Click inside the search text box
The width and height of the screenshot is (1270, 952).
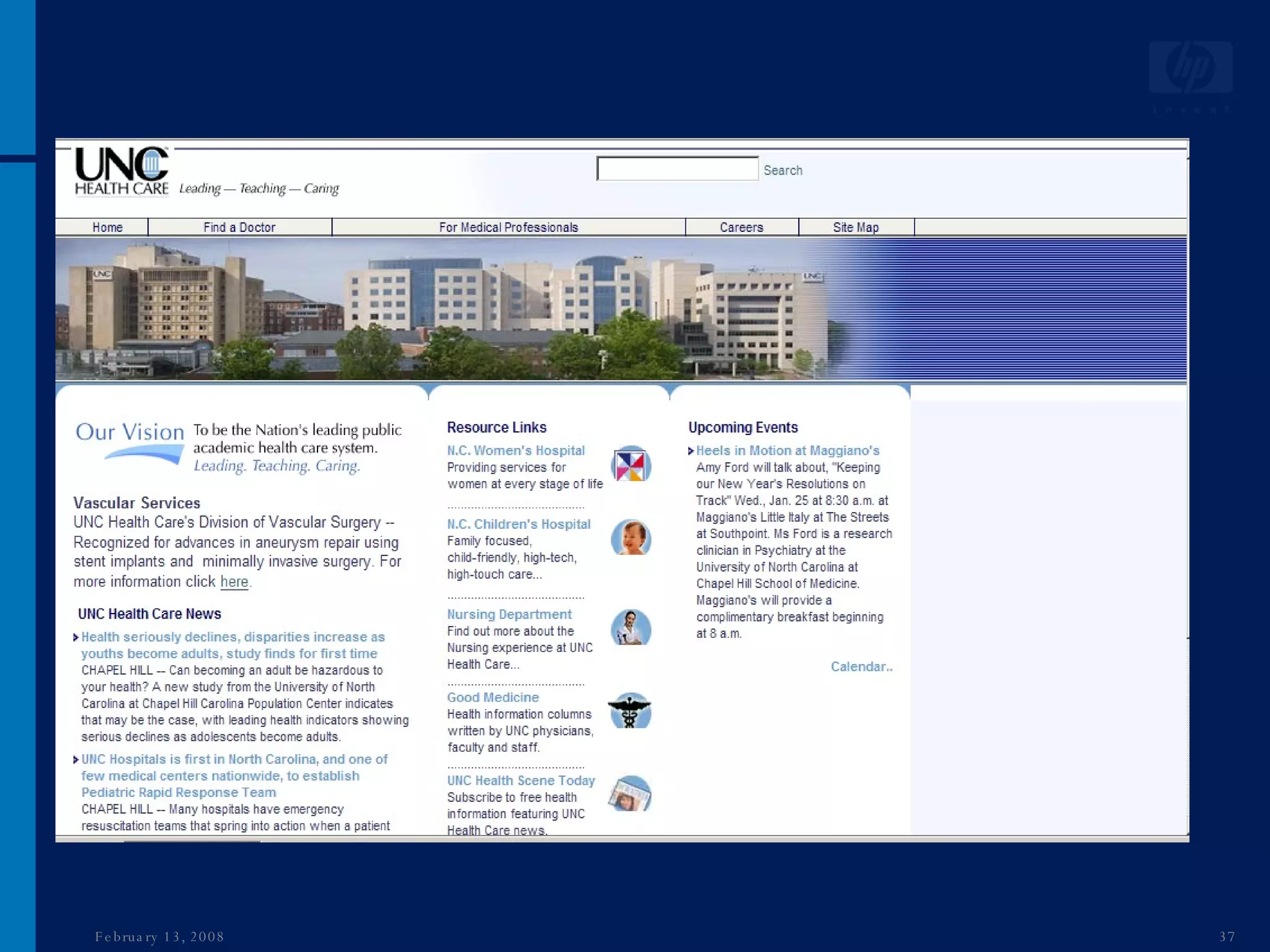(677, 169)
